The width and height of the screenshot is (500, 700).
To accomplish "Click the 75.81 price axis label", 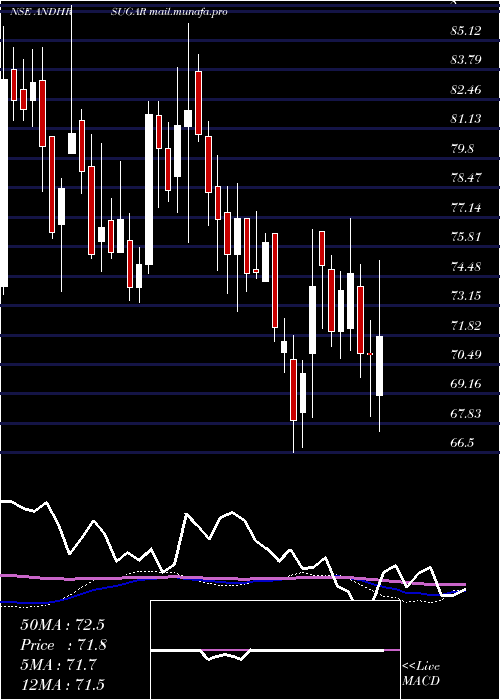I will click(467, 237).
